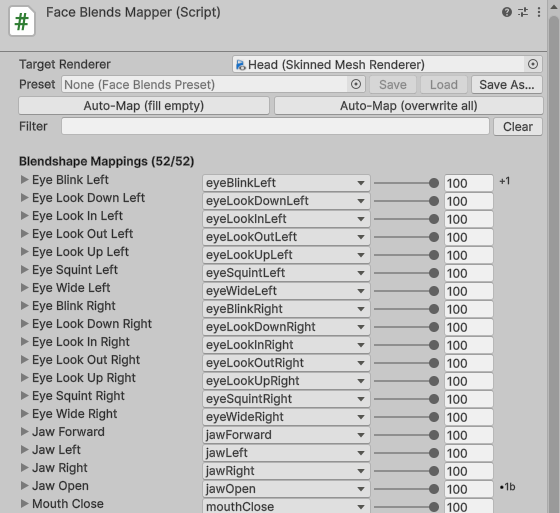560x513 pixels.
Task: Click Auto-Map (overwrite all) button
Action: tap(408, 106)
